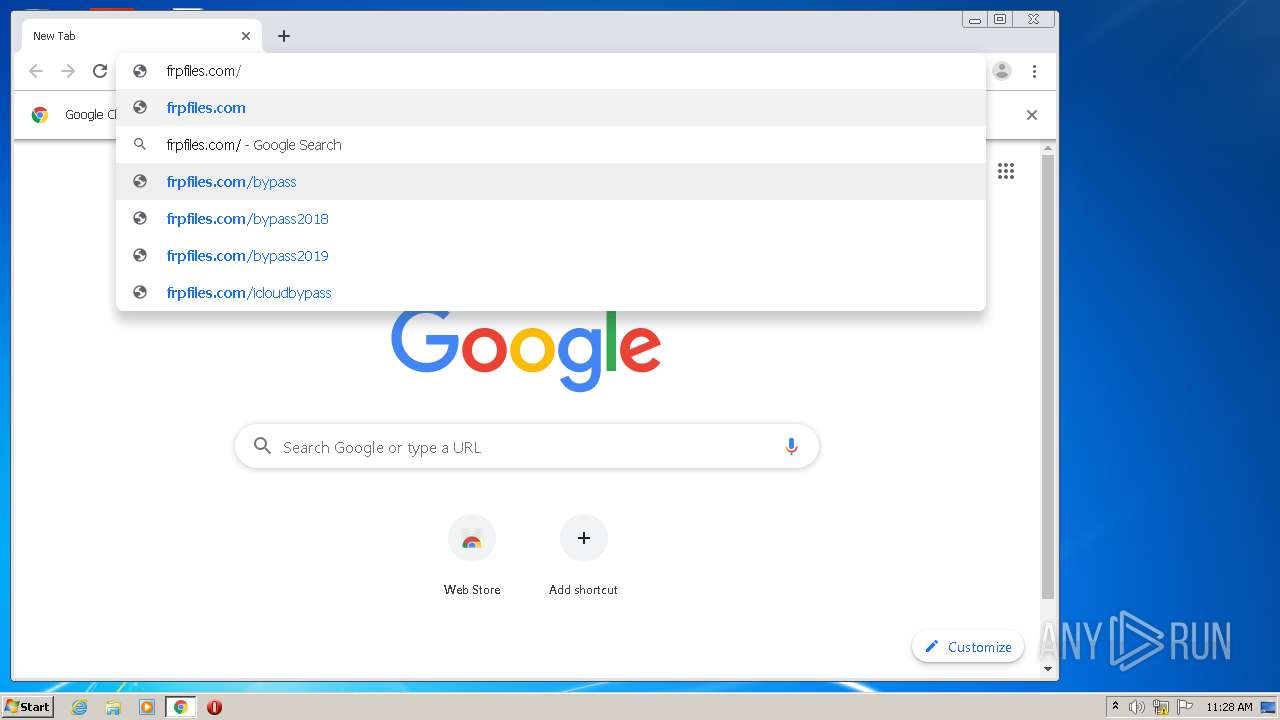Click the browser back arrow
This screenshot has height=720, width=1280.
point(36,71)
